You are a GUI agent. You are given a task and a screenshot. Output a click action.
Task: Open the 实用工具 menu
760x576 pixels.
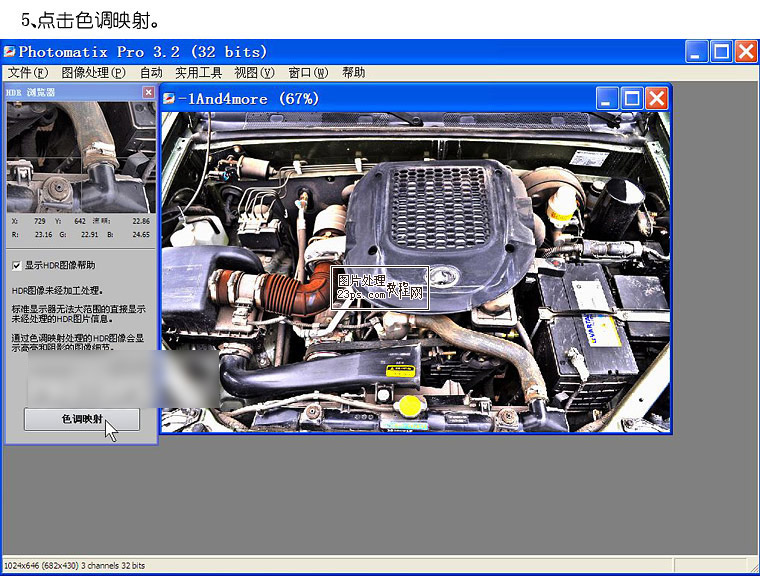198,72
